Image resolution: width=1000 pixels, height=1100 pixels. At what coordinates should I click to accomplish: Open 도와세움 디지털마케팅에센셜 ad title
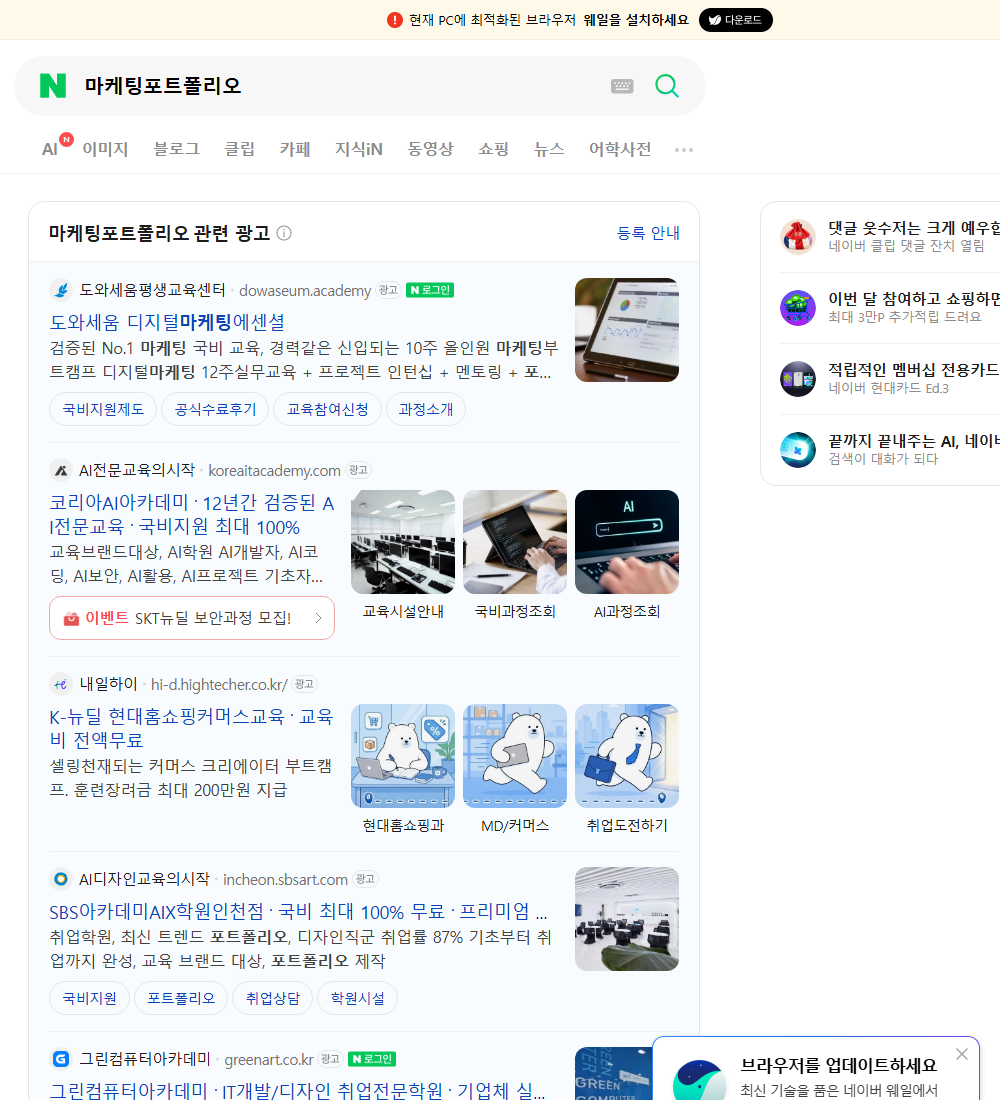click(x=167, y=322)
